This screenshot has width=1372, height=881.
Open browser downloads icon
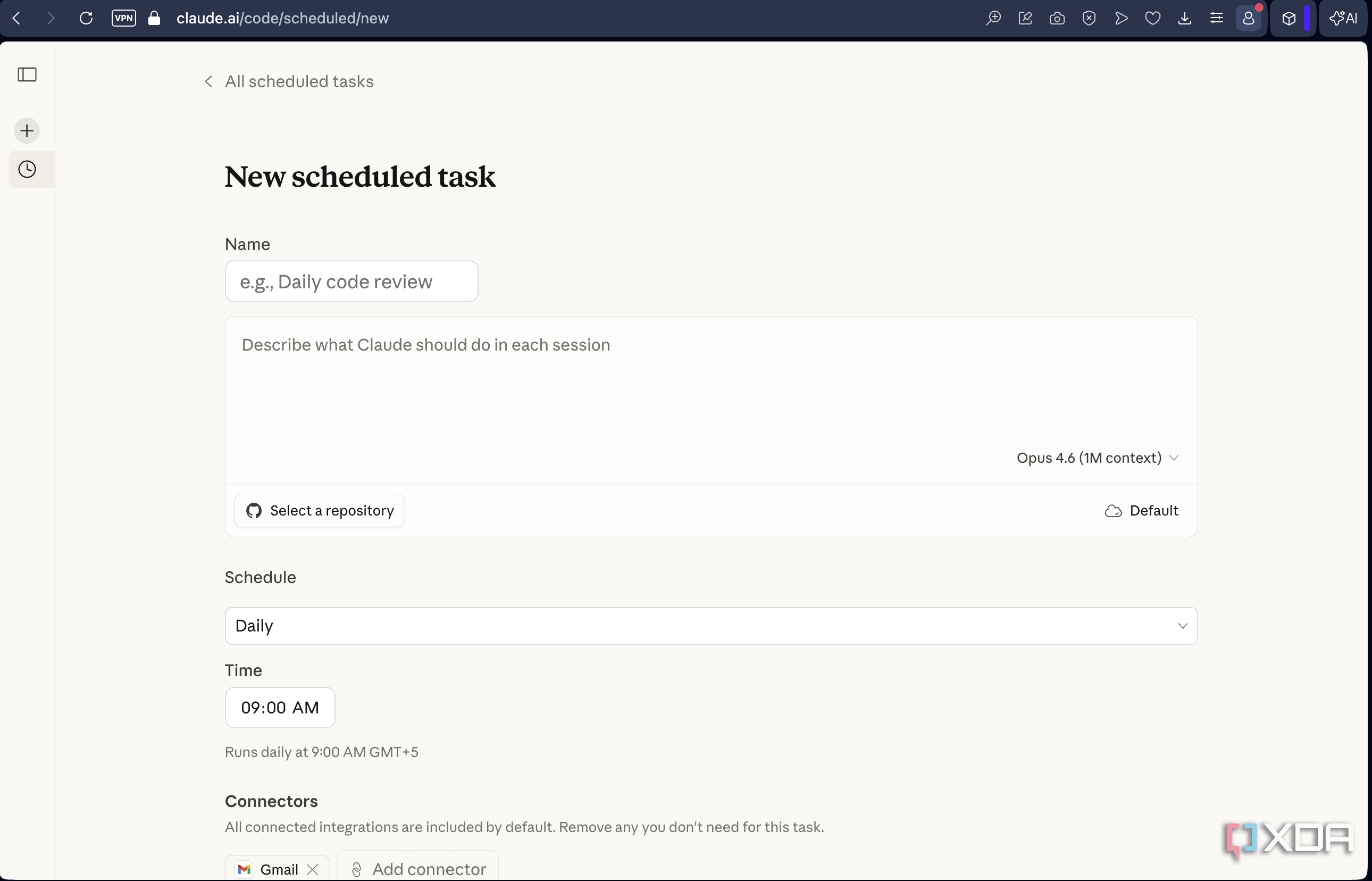1185,18
